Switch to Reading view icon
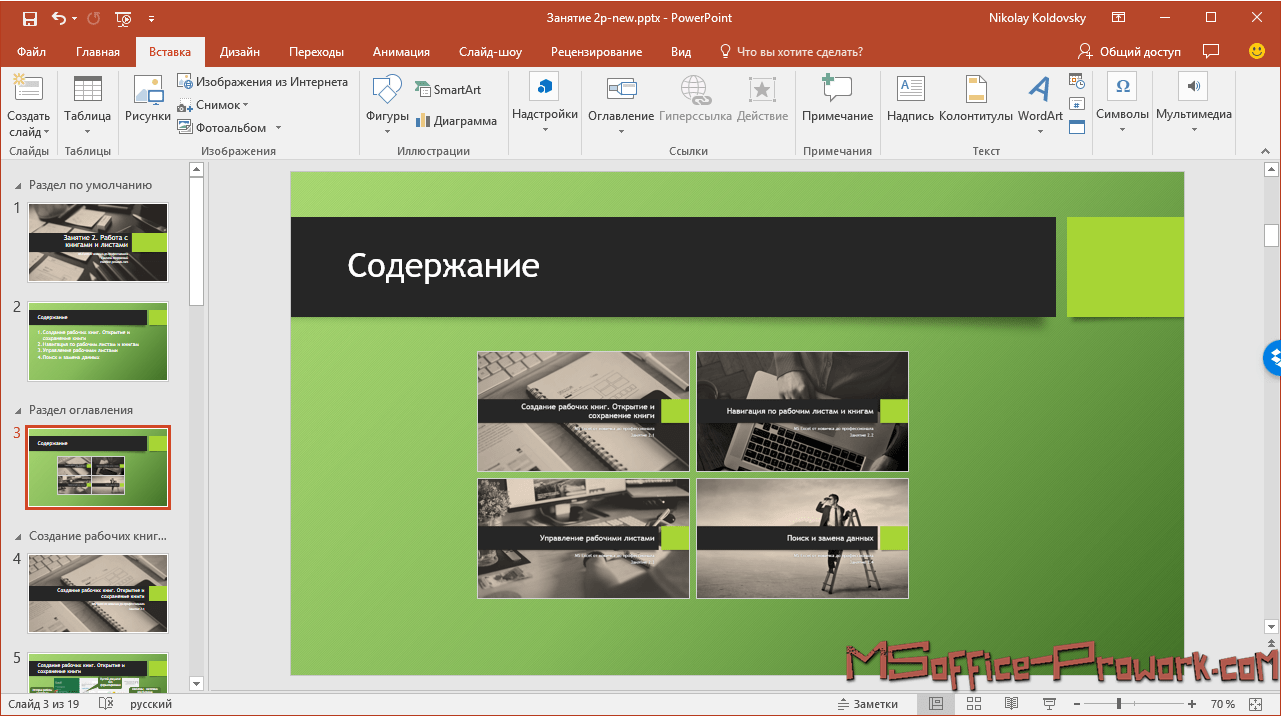This screenshot has height=716, width=1282. [1011, 704]
